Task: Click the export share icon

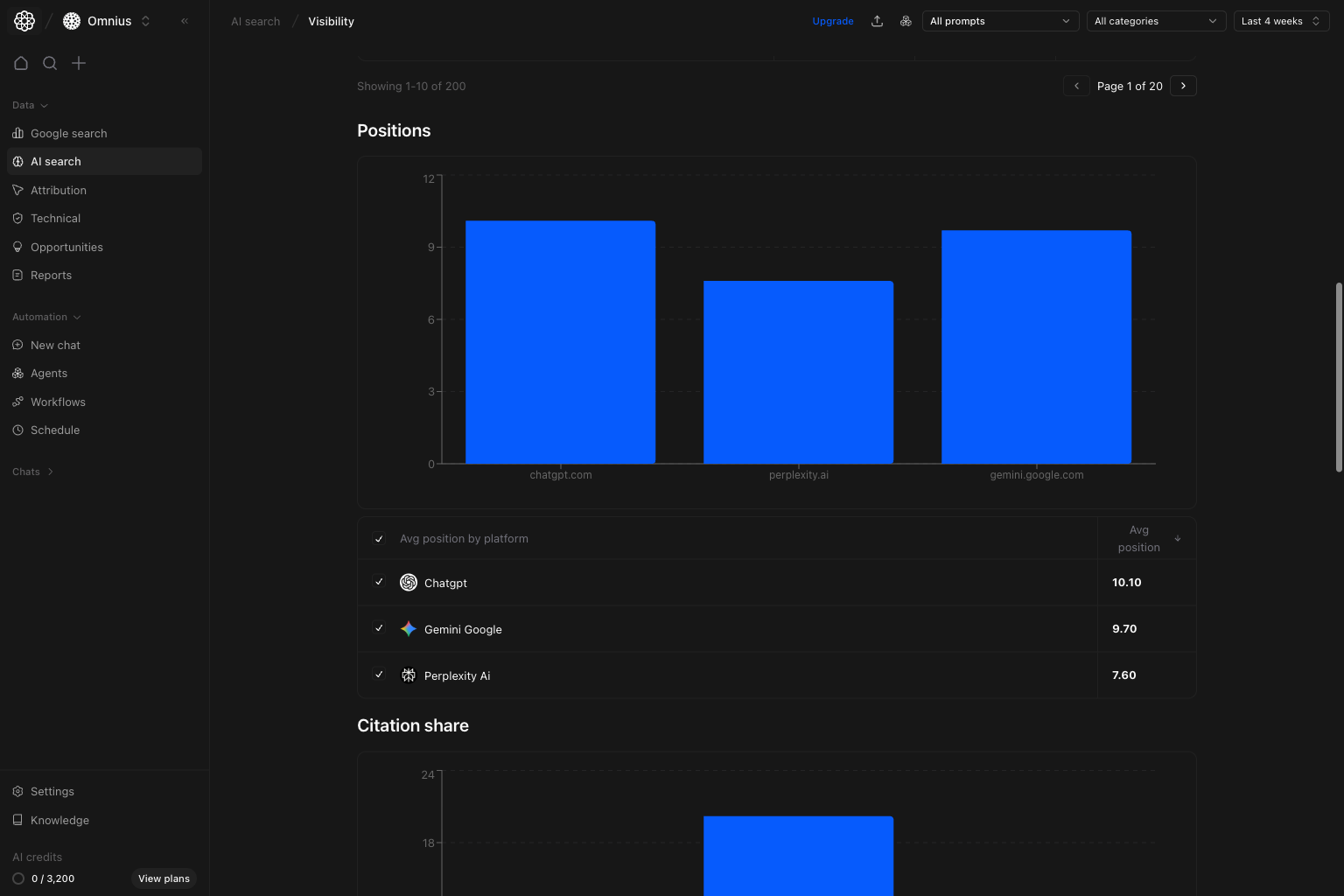Action: pos(877,20)
